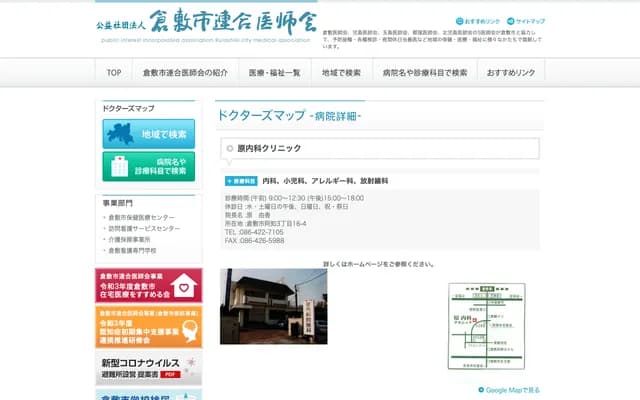Click the FAX 086-426-5988 text
This screenshot has height=400, width=640.
[254, 241]
